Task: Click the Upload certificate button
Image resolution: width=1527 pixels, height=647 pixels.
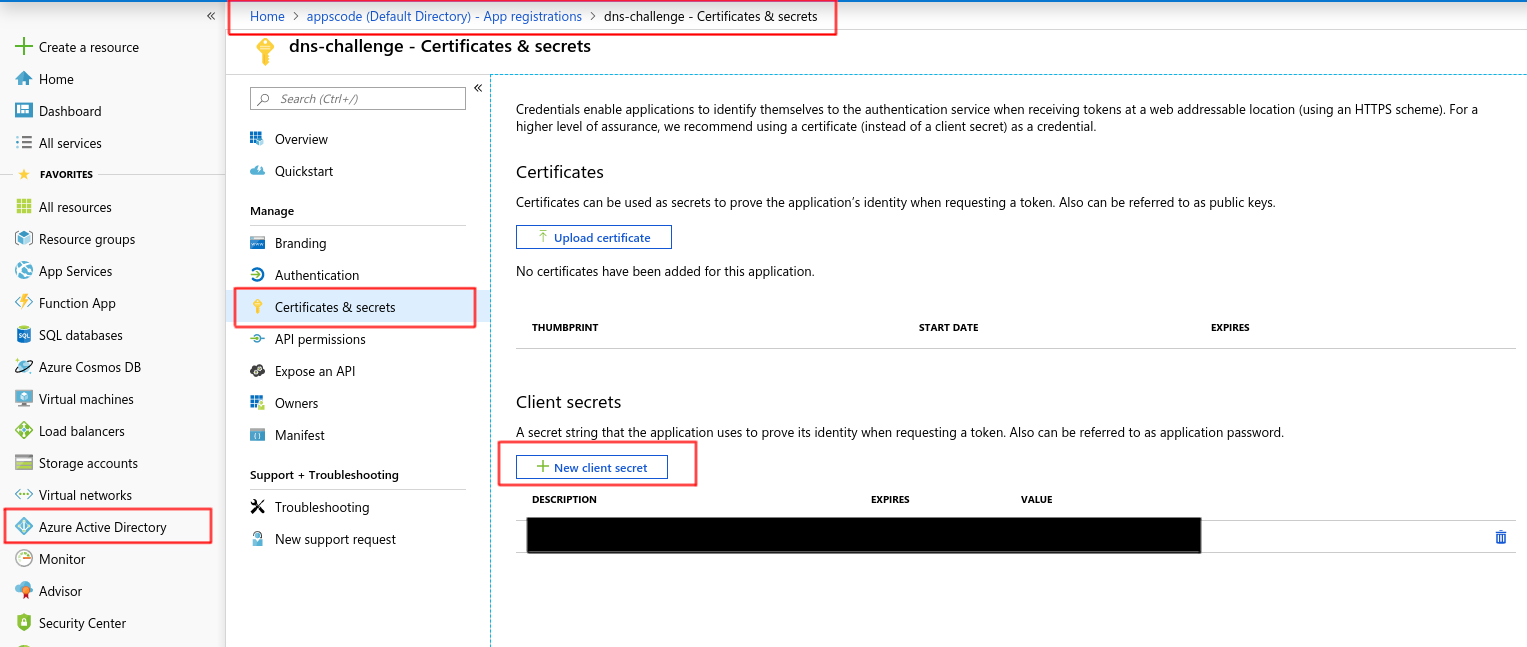Action: coord(593,237)
